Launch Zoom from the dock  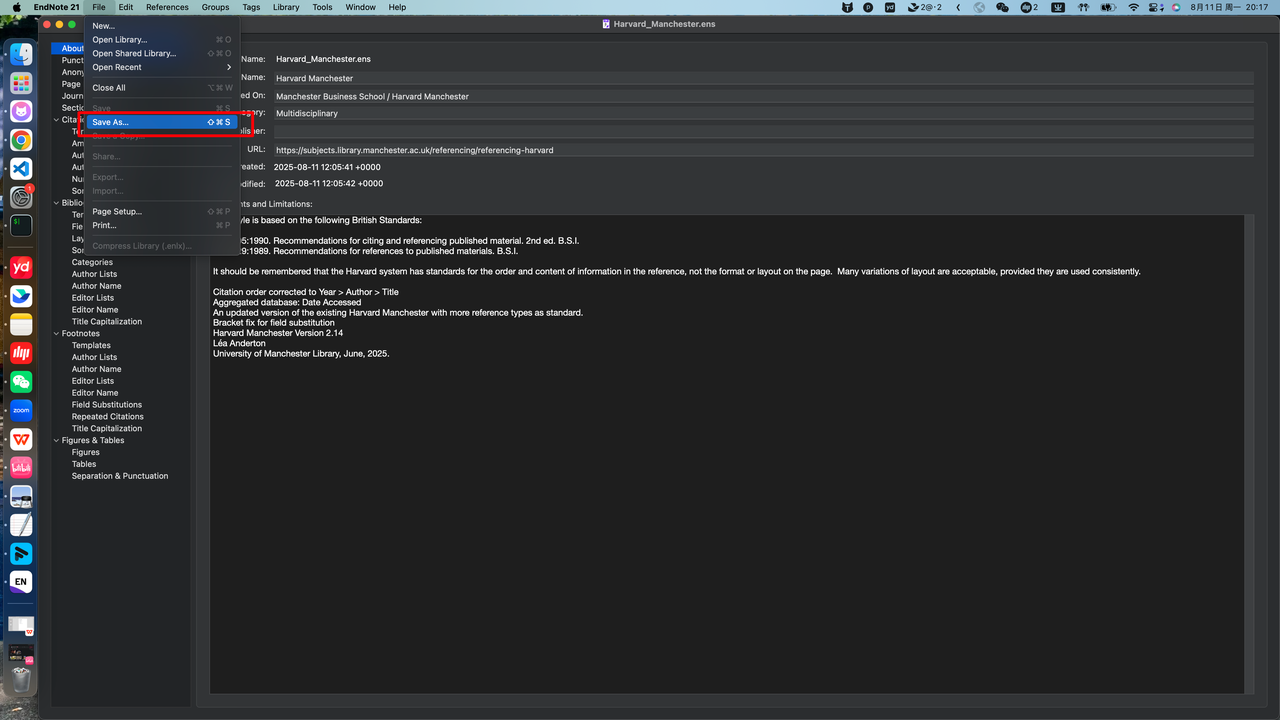(21, 410)
